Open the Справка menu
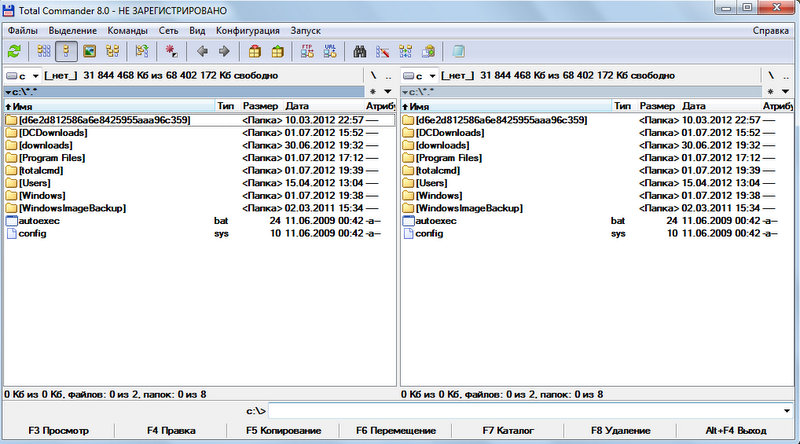 (x=770, y=31)
